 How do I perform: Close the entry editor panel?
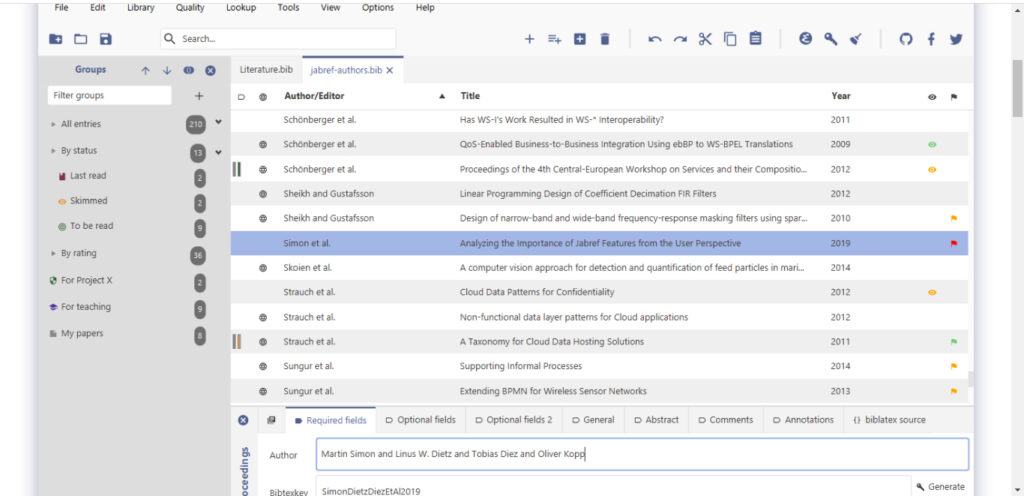coord(243,420)
